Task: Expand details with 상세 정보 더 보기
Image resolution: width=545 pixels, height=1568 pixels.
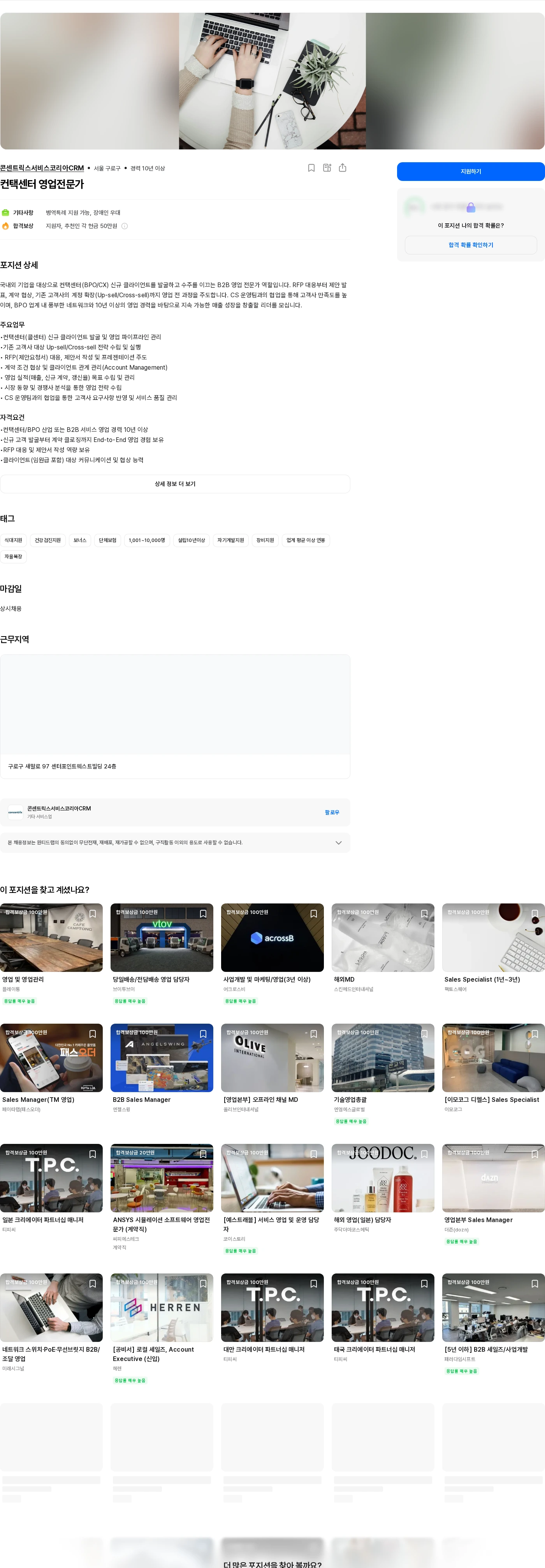Action: coord(176,484)
